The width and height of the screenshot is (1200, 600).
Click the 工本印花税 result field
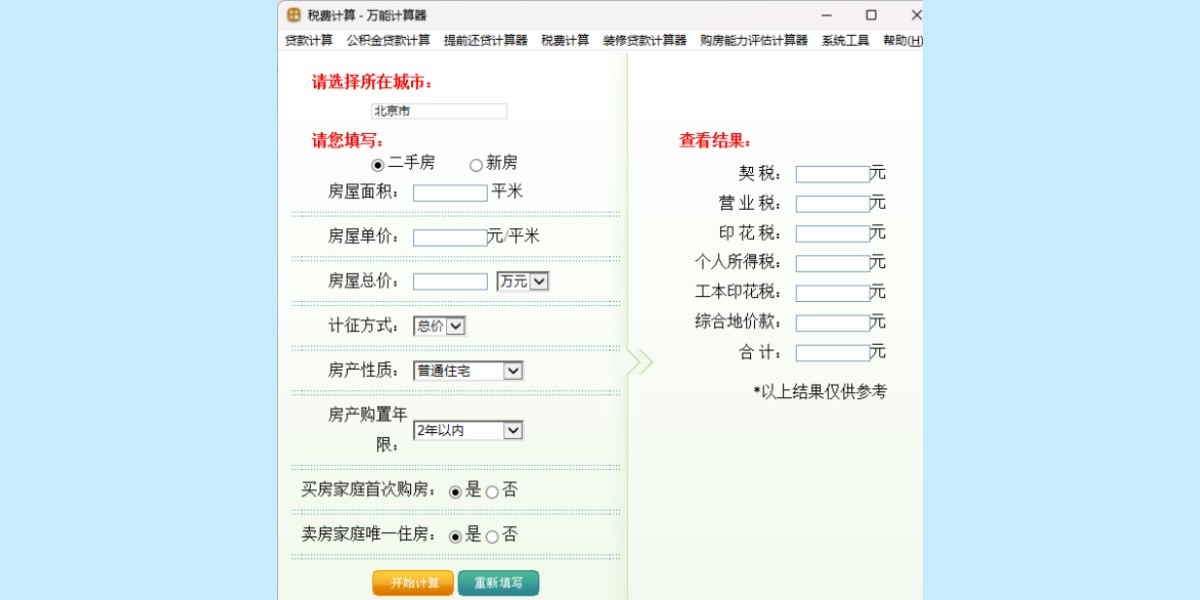pyautogui.click(x=832, y=294)
